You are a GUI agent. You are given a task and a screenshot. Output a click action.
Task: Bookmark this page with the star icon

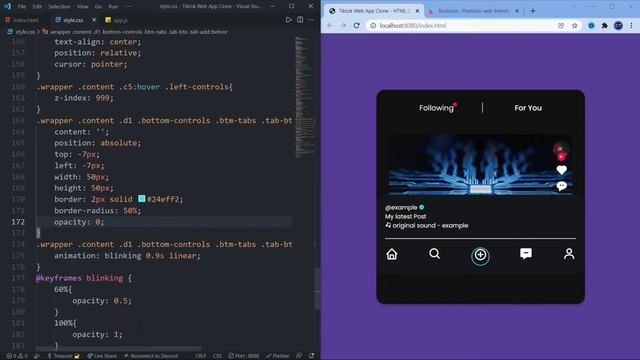coord(574,25)
